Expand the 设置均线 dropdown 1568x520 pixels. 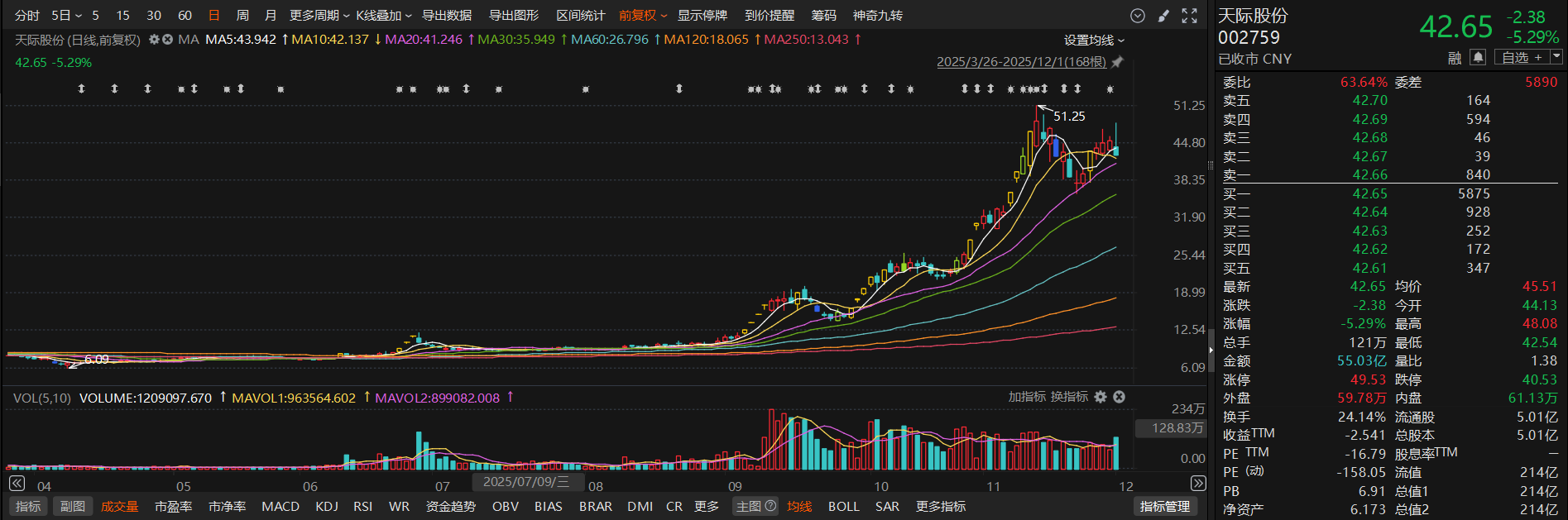1094,40
